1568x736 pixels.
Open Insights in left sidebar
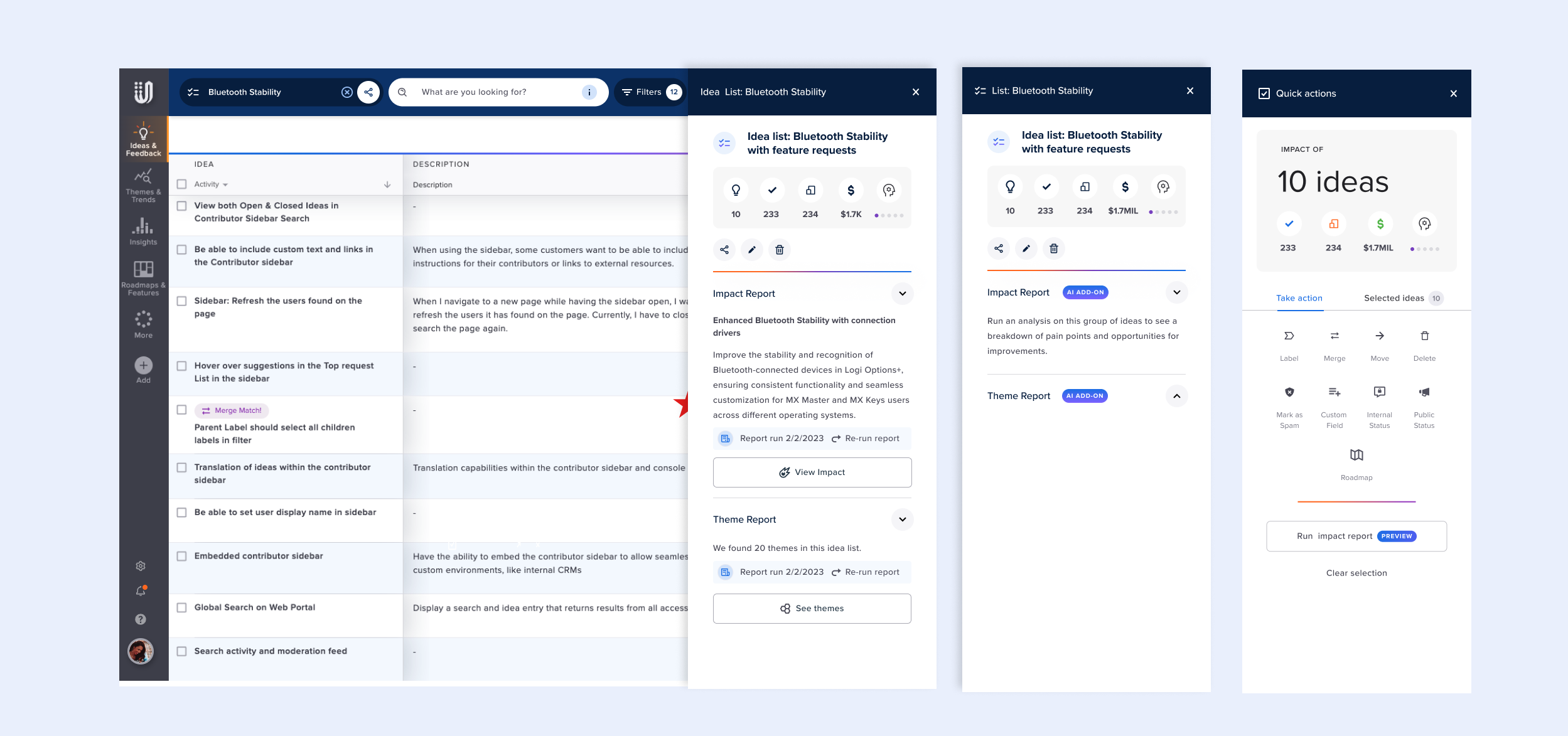pyautogui.click(x=143, y=231)
